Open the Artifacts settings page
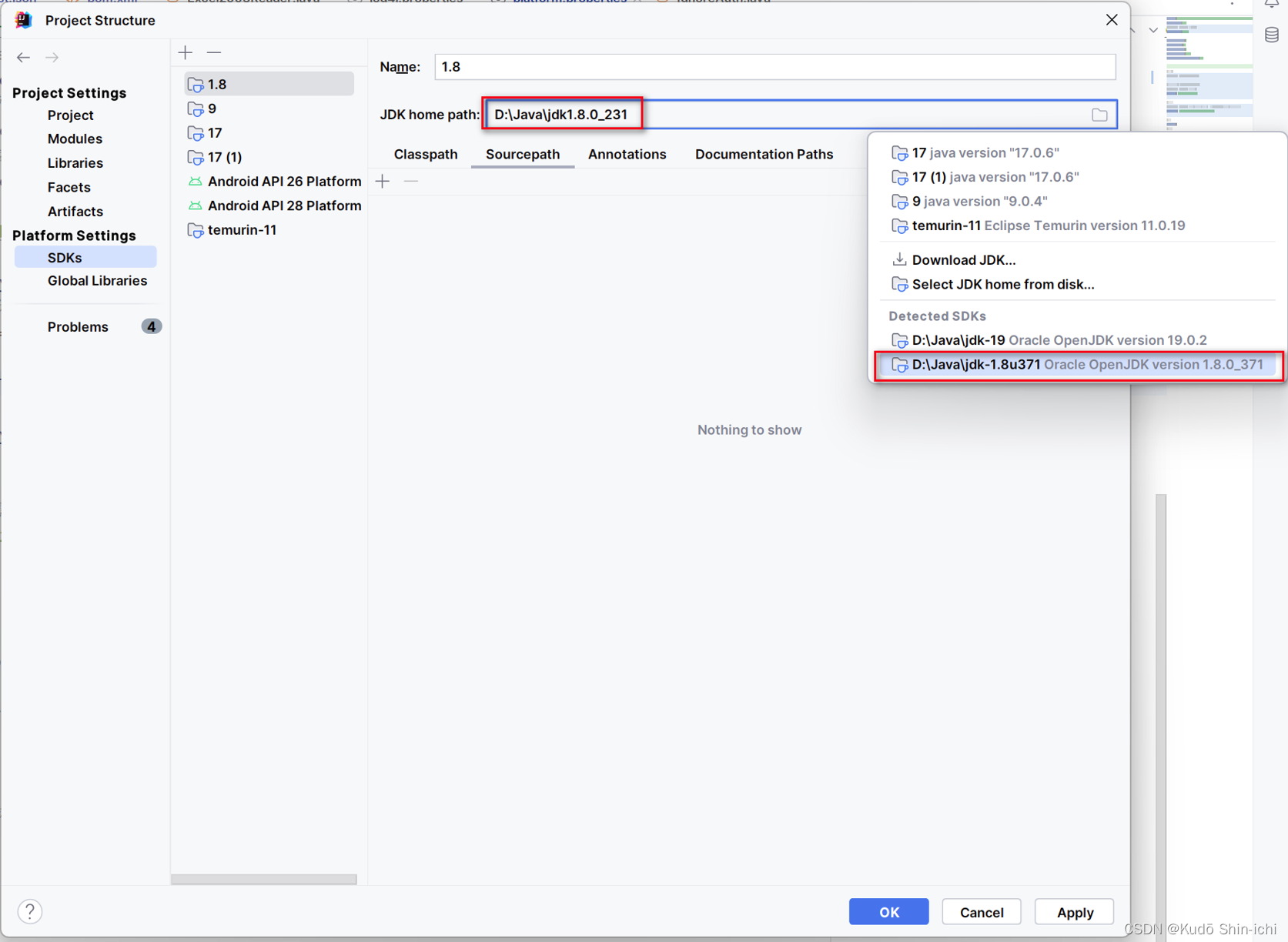 click(75, 211)
